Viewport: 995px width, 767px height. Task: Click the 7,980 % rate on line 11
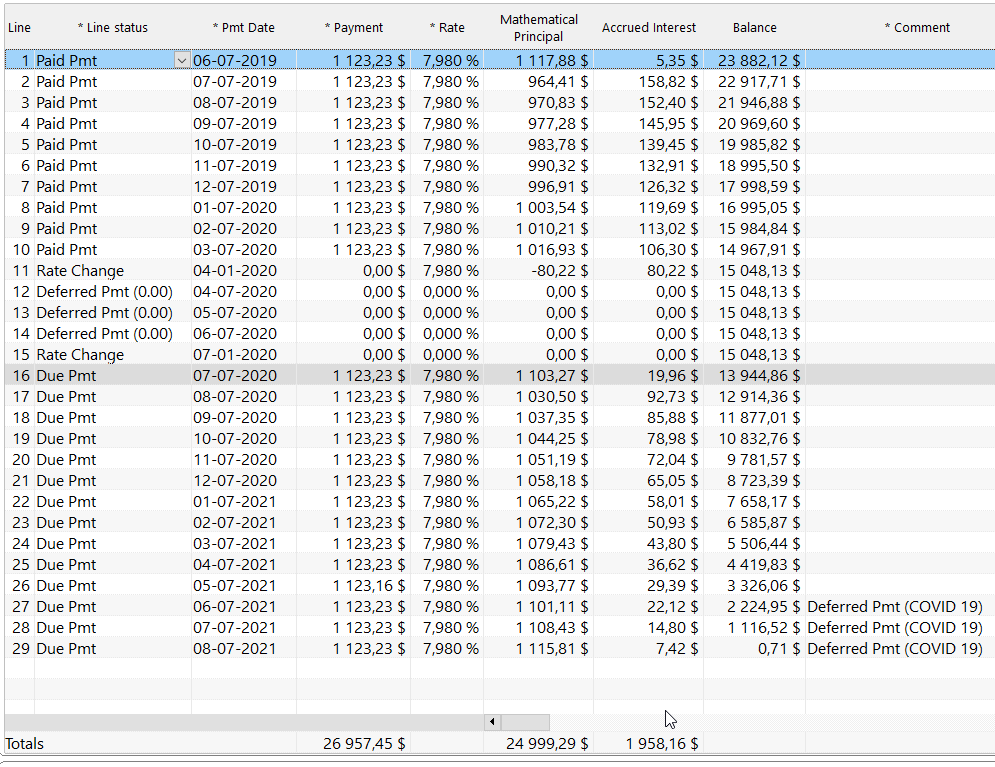(451, 271)
